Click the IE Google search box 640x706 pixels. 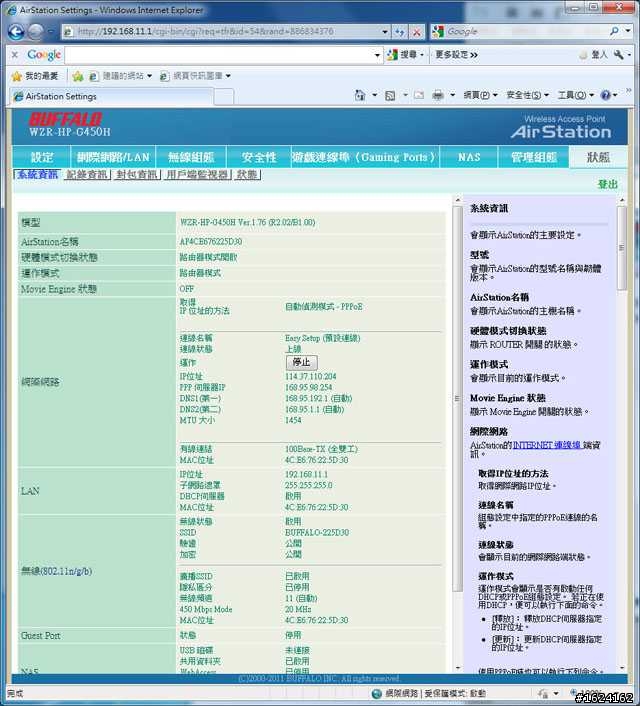coord(526,31)
